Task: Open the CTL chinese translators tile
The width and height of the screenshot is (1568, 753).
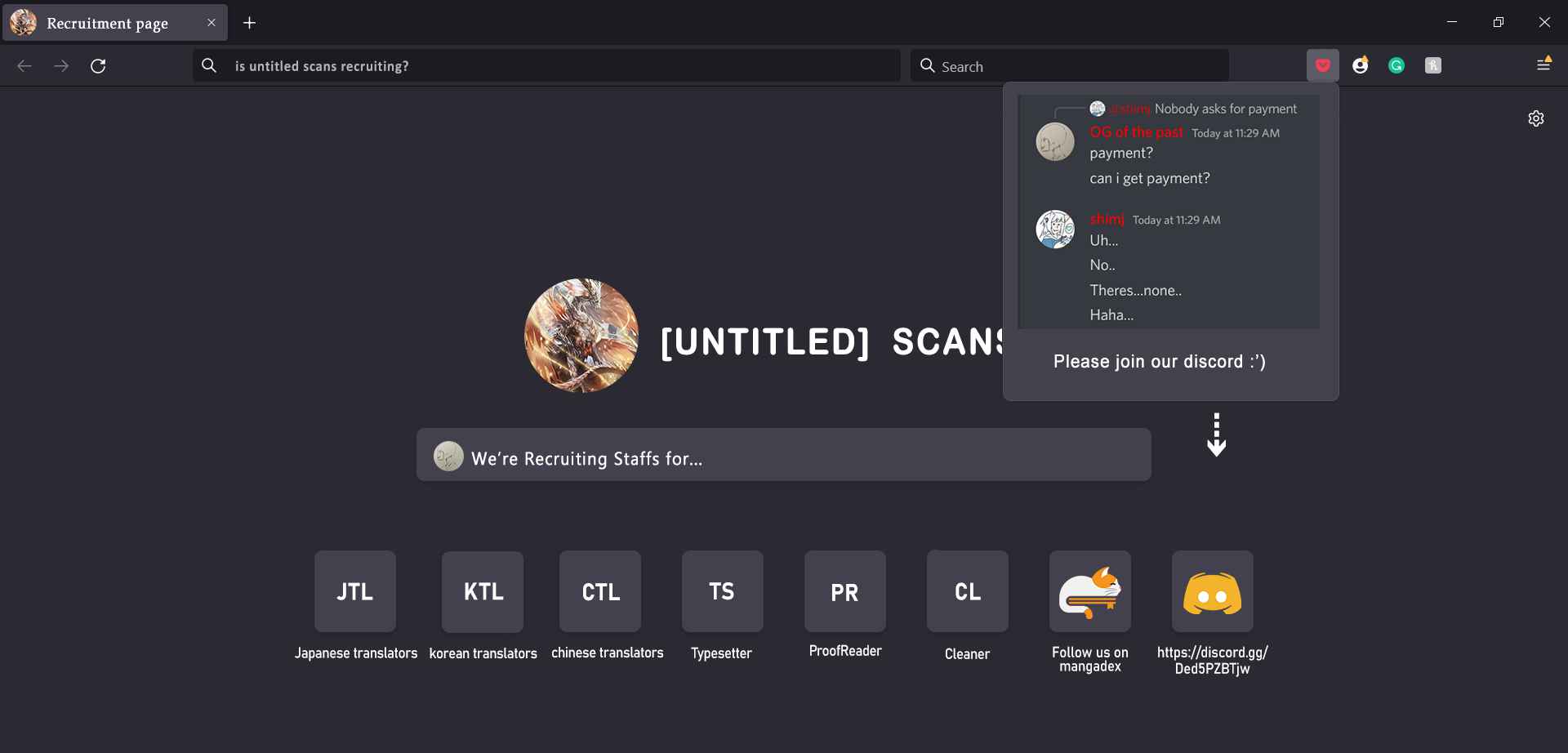Action: (600, 591)
